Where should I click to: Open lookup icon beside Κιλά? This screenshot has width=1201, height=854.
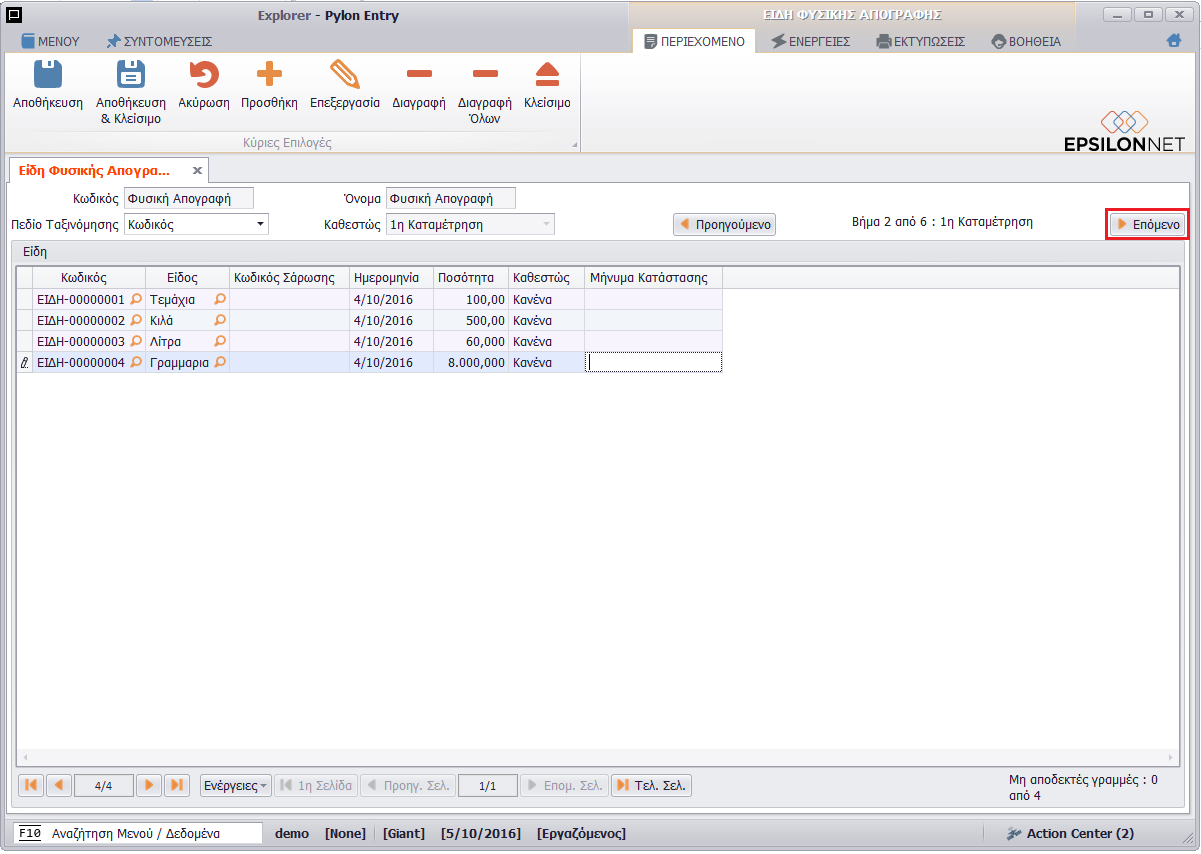[x=220, y=320]
